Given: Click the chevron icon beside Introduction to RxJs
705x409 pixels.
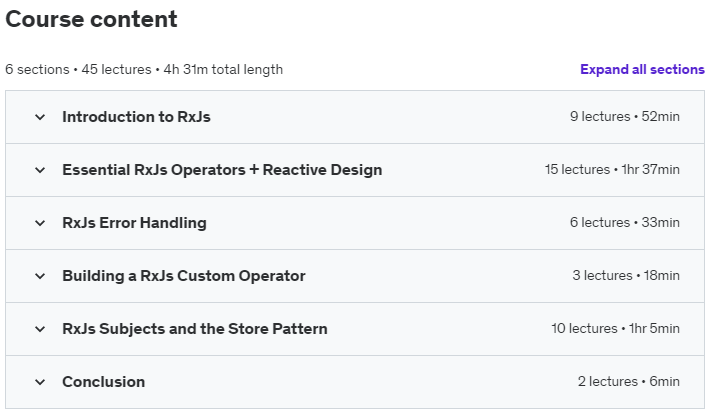Looking at the screenshot, I should click(40, 117).
